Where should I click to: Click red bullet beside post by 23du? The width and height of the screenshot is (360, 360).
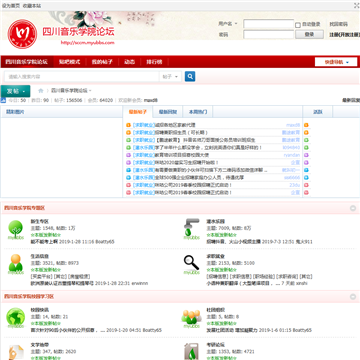[x=128, y=185]
